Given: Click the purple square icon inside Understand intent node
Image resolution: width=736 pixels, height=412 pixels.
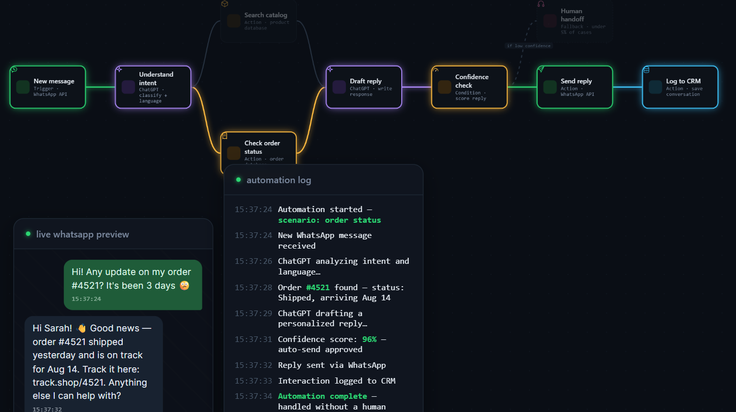Looking at the screenshot, I should coord(128,87).
